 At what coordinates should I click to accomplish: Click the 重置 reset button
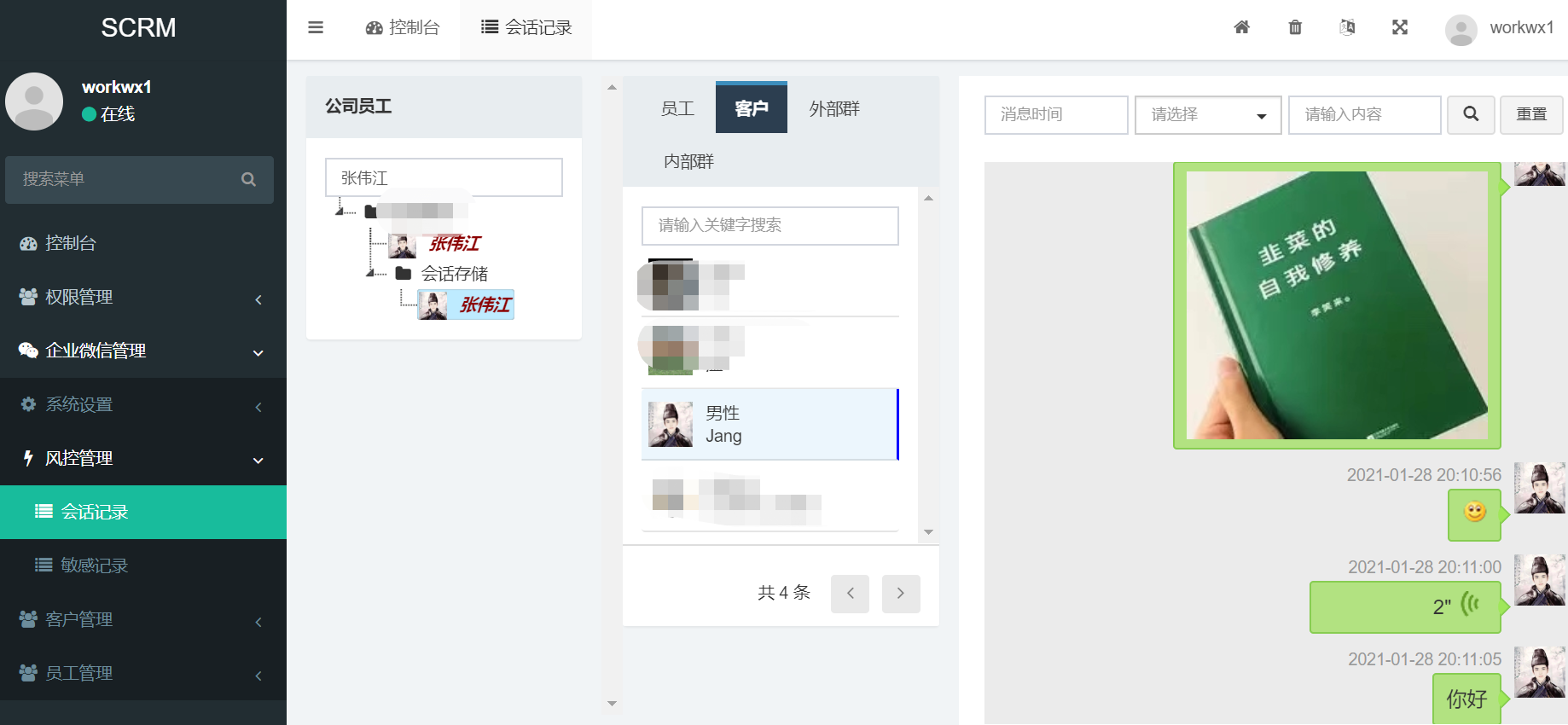click(1531, 114)
